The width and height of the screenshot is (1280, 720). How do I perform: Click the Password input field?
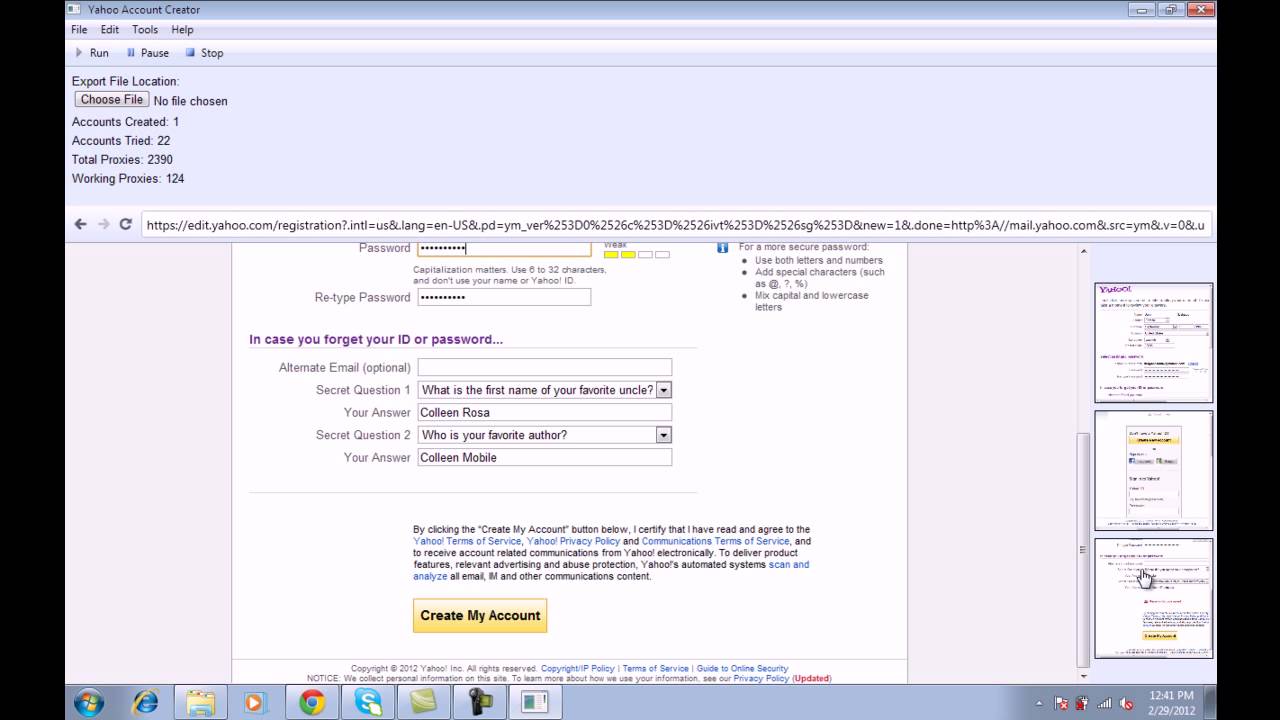[504, 248]
